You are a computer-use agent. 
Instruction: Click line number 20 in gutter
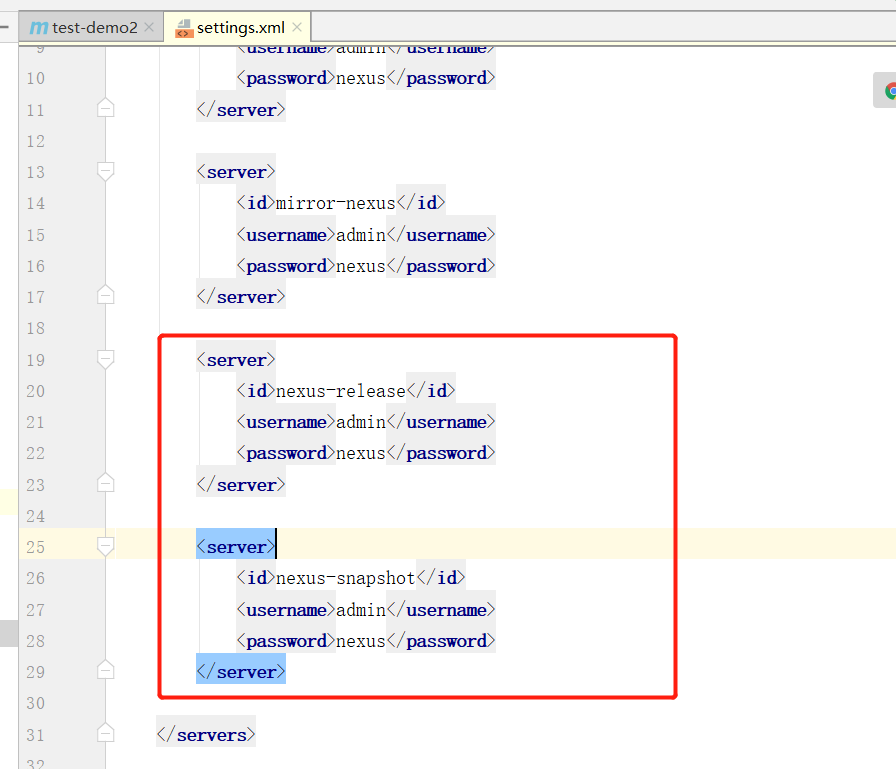pyautogui.click(x=35, y=391)
